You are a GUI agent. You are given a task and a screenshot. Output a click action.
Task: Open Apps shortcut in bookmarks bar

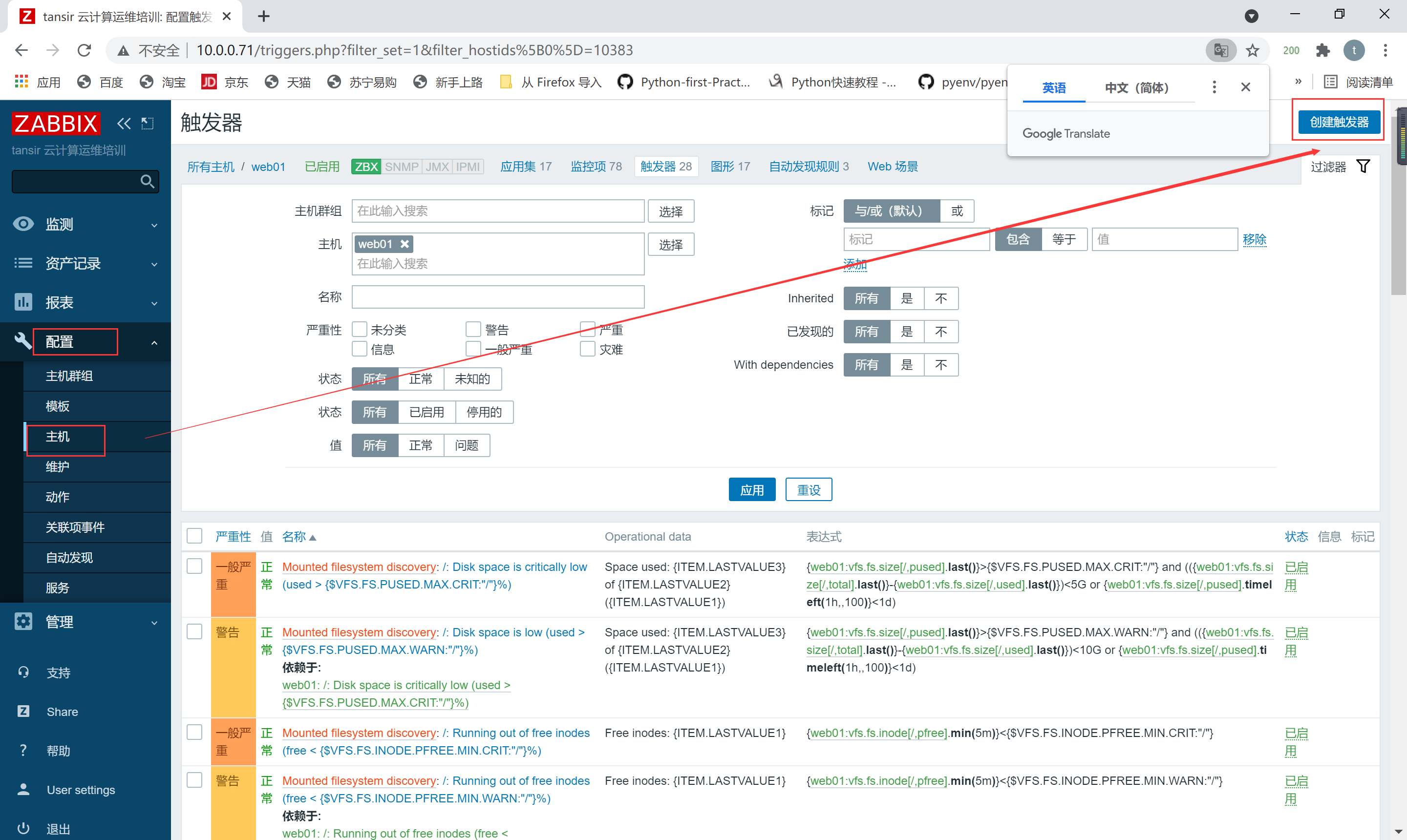point(37,82)
